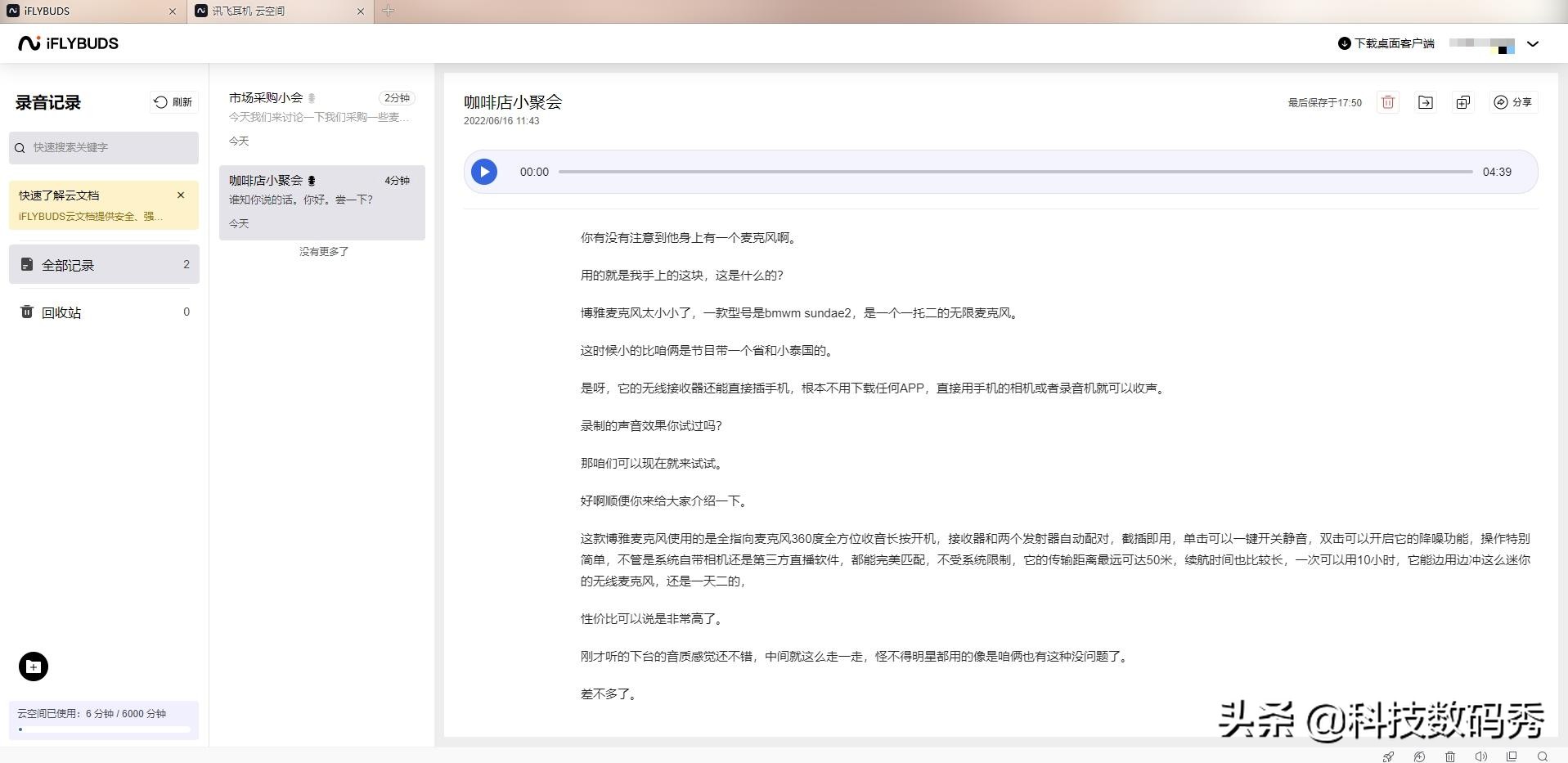The image size is (1568, 763).
Task: Open 下载桌面客户端 download link
Action: point(1385,43)
